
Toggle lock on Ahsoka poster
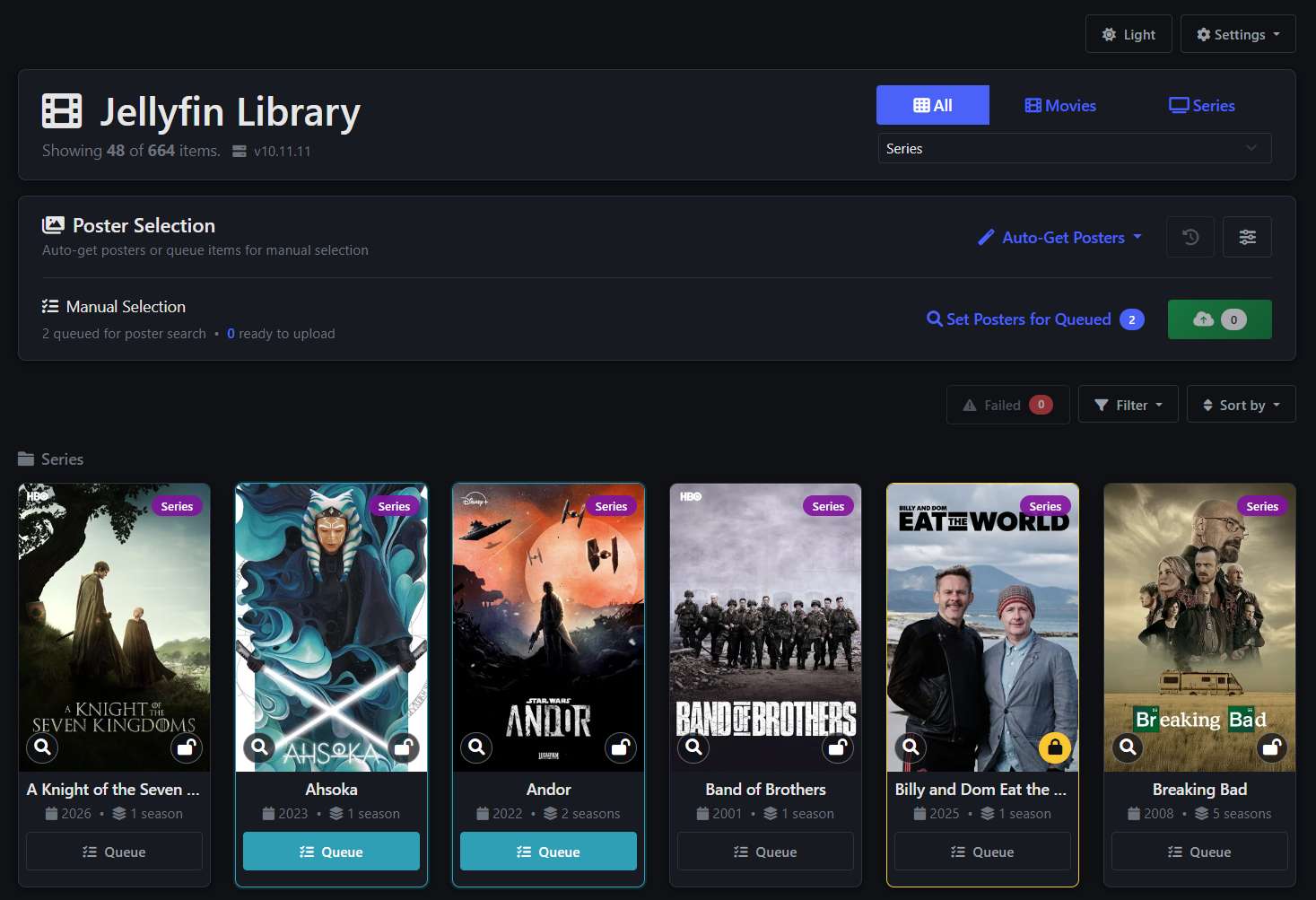[404, 747]
